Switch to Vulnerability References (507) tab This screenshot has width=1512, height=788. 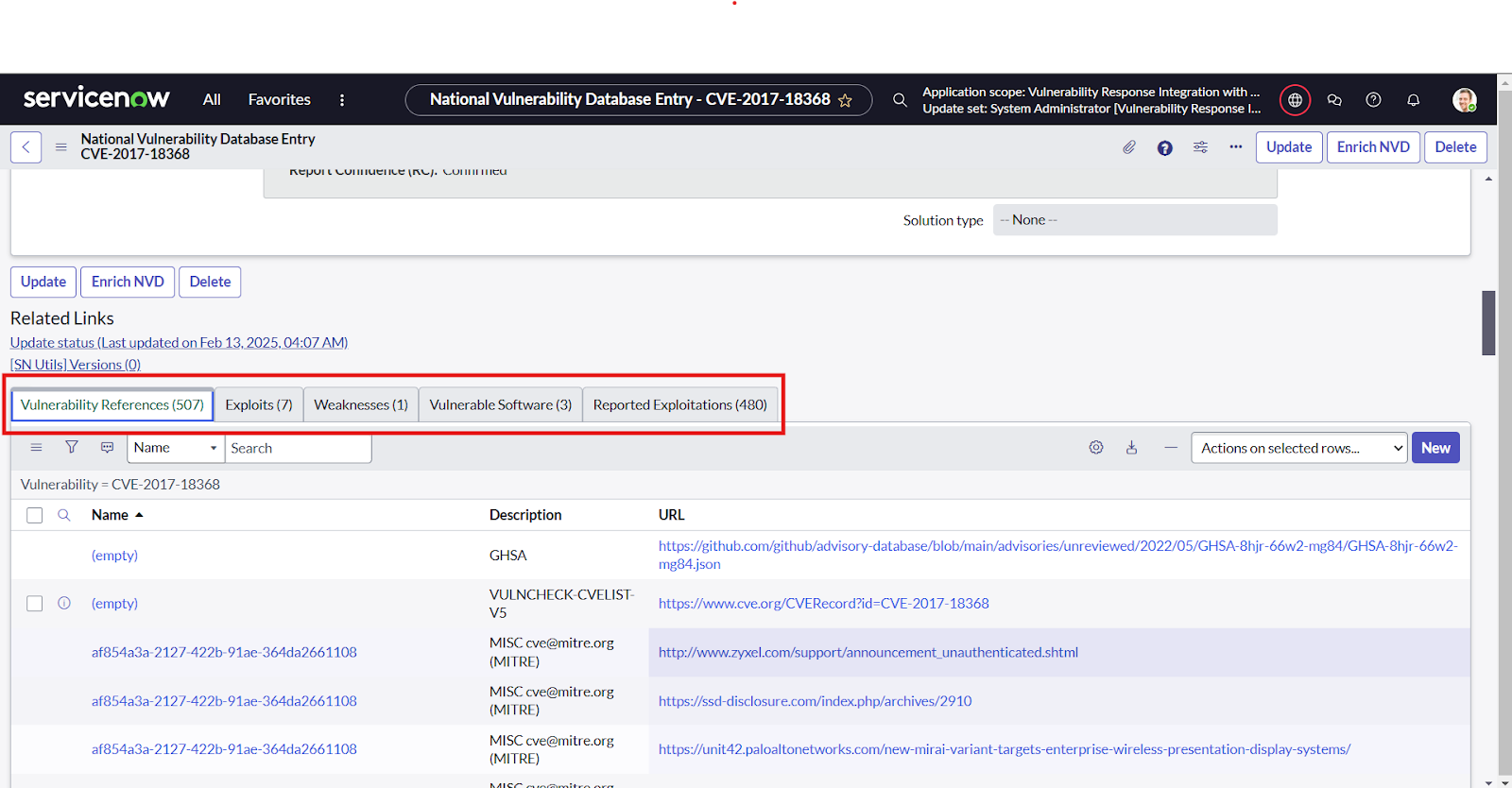pos(112,404)
